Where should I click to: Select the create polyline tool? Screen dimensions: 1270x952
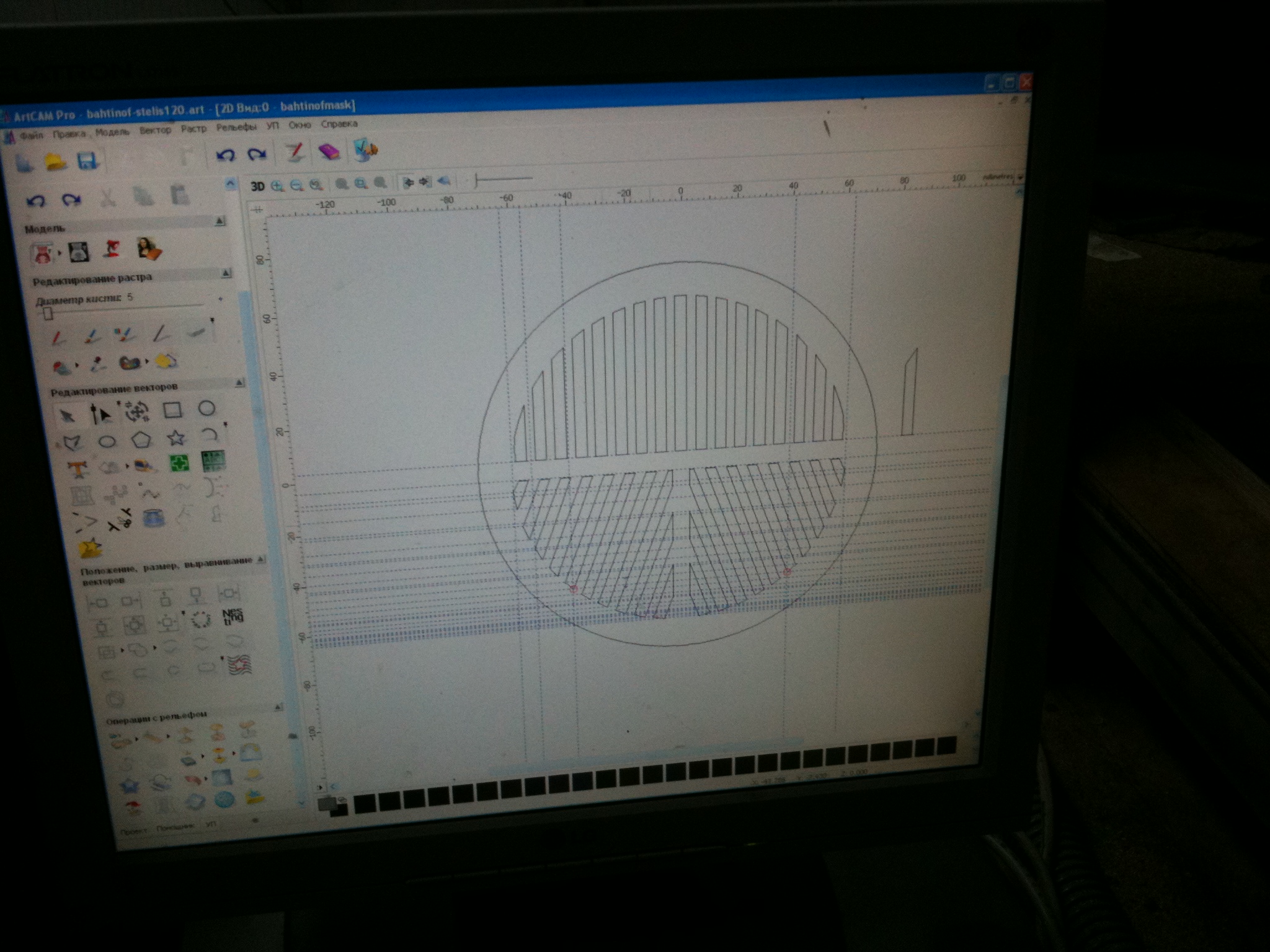pos(73,443)
